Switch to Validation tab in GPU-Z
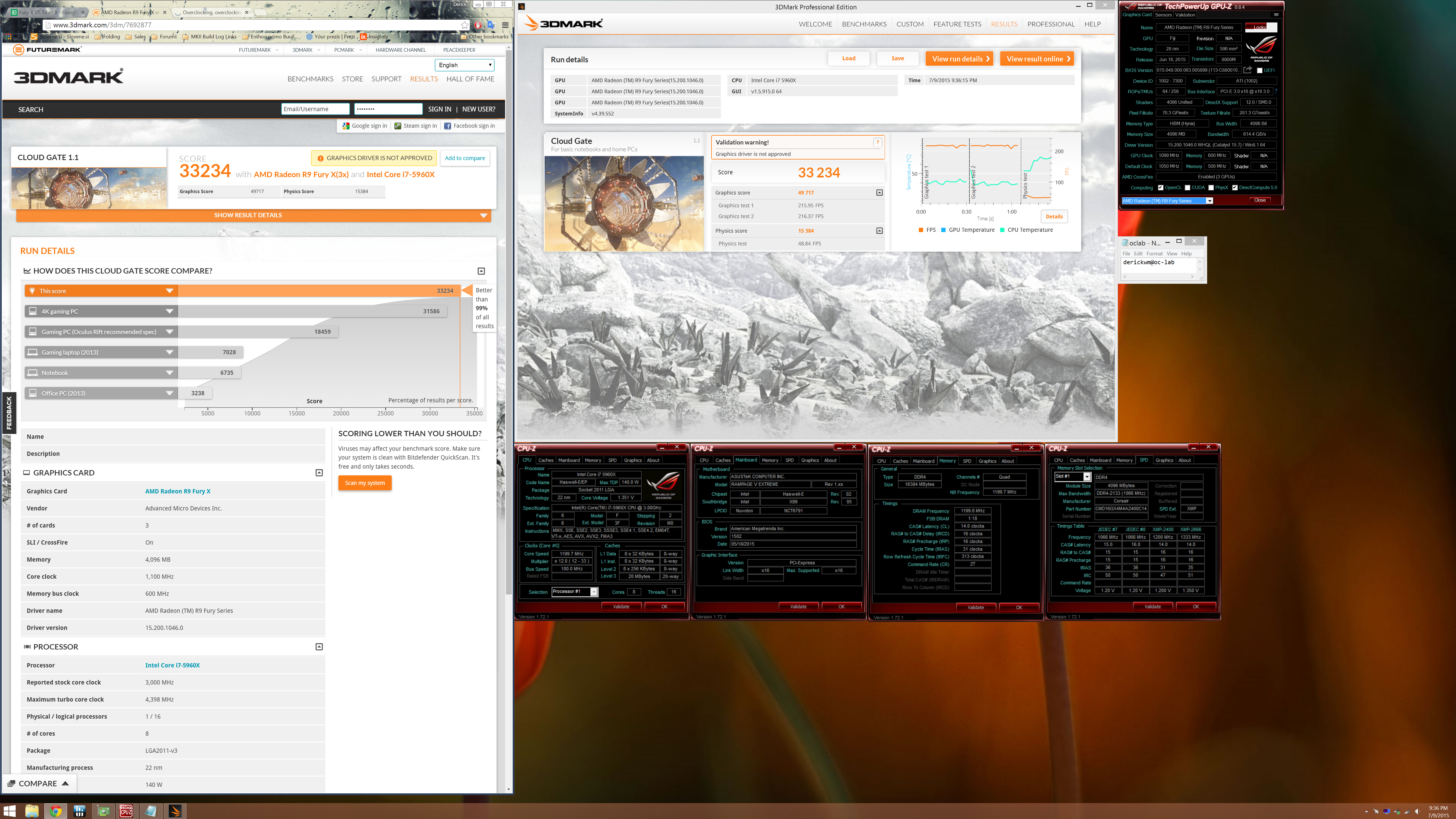This screenshot has width=1456, height=819. pyautogui.click(x=1185, y=15)
